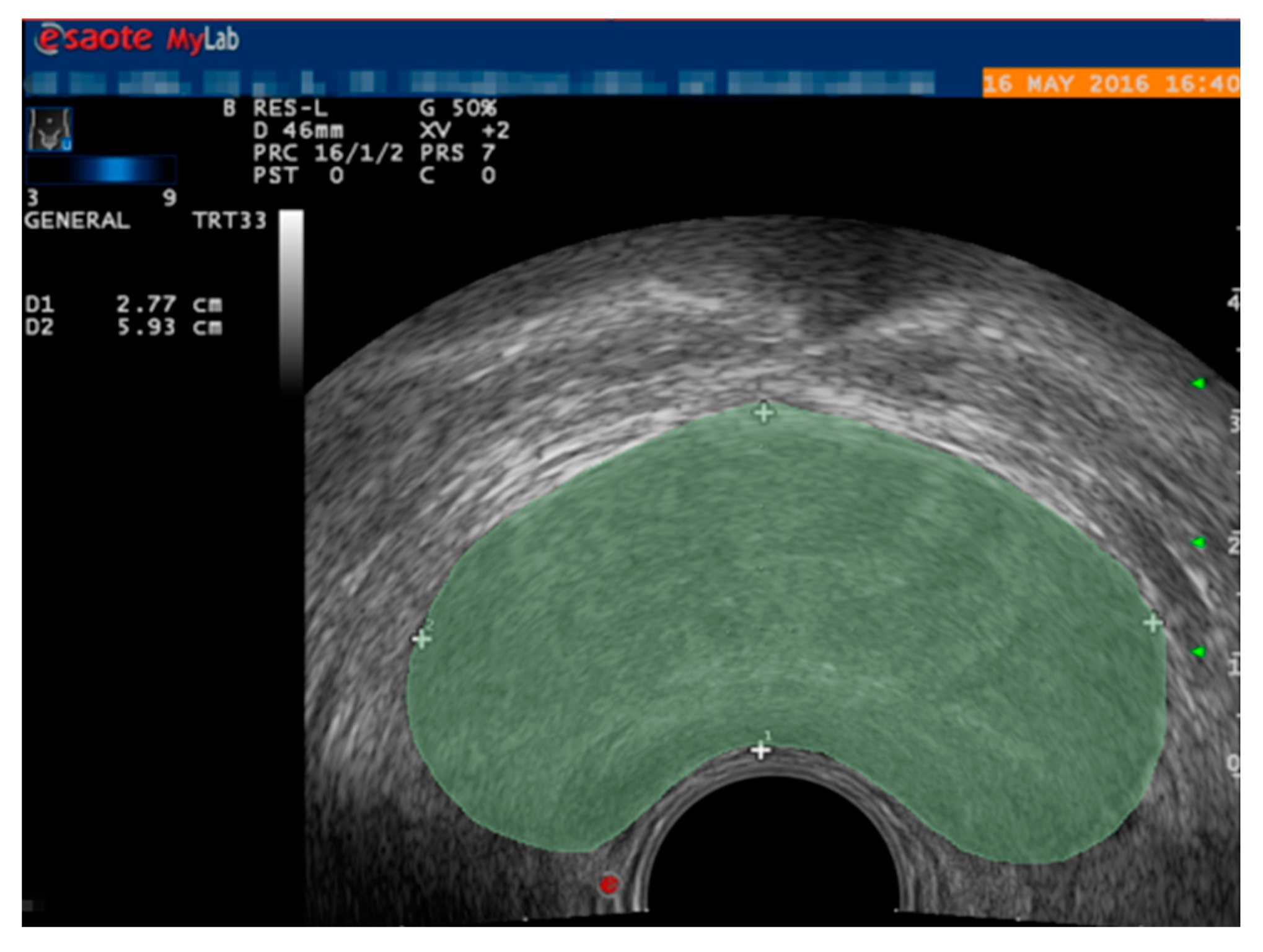Click the lowest green focal zone arrow
The width and height of the screenshot is (1263, 952).
click(1198, 652)
